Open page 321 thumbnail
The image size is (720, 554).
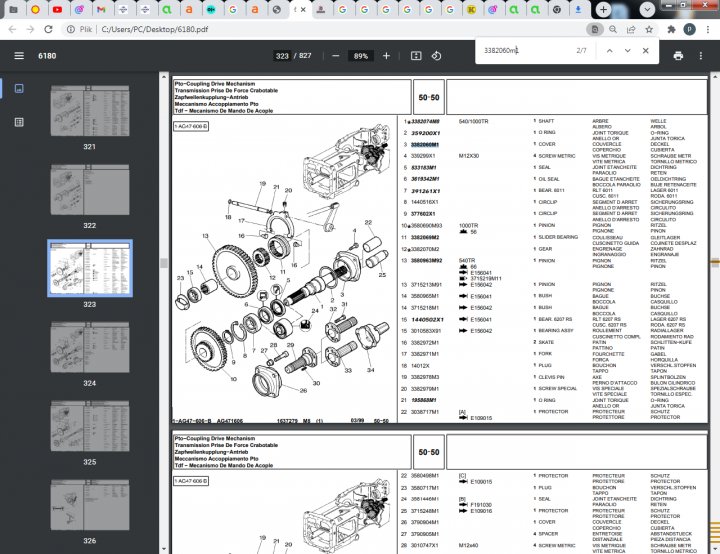[x=90, y=111]
